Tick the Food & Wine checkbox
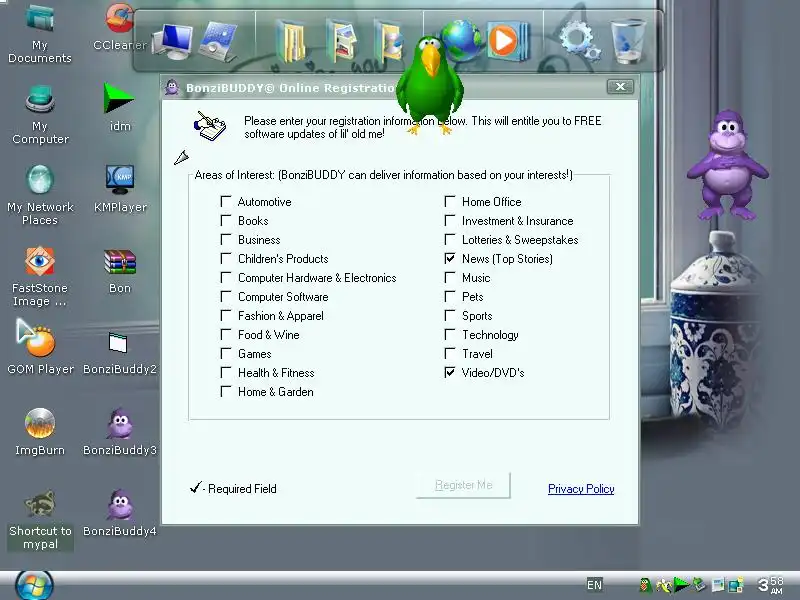The height and width of the screenshot is (600, 800). 226,335
